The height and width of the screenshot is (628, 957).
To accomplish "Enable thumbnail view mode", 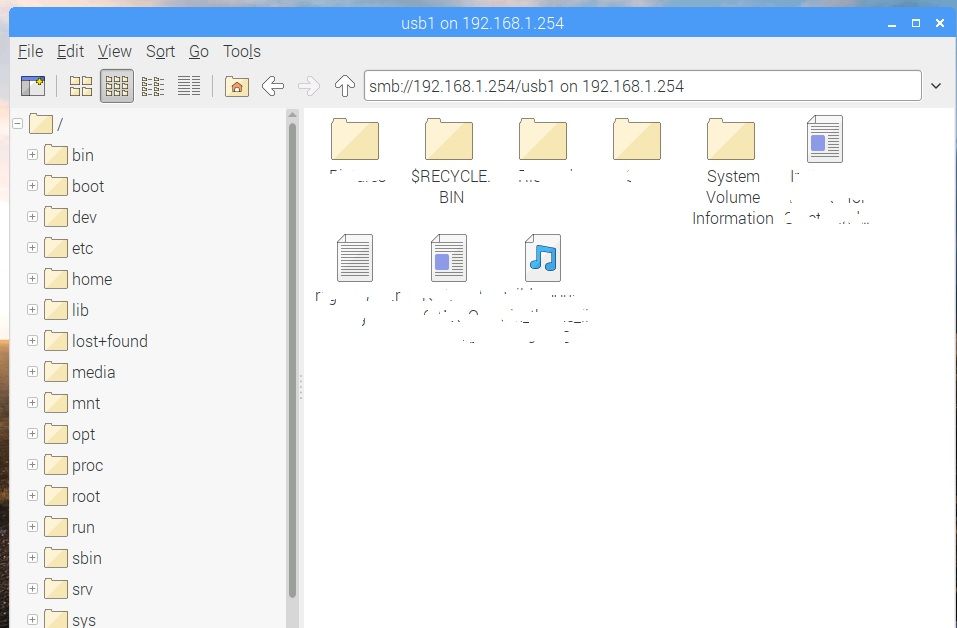I will click(117, 86).
